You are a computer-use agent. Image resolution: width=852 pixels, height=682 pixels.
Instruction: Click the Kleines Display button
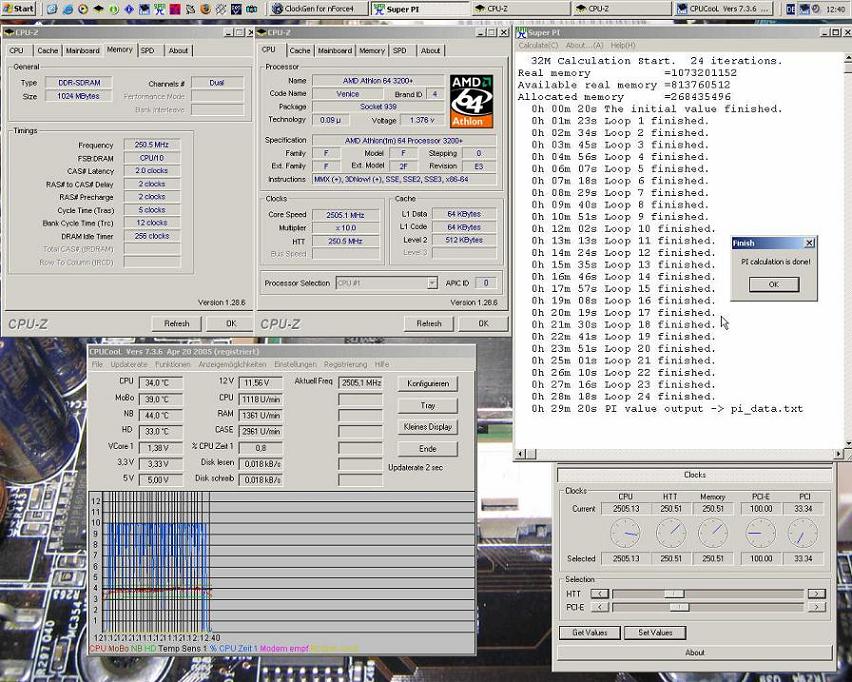[x=428, y=427]
